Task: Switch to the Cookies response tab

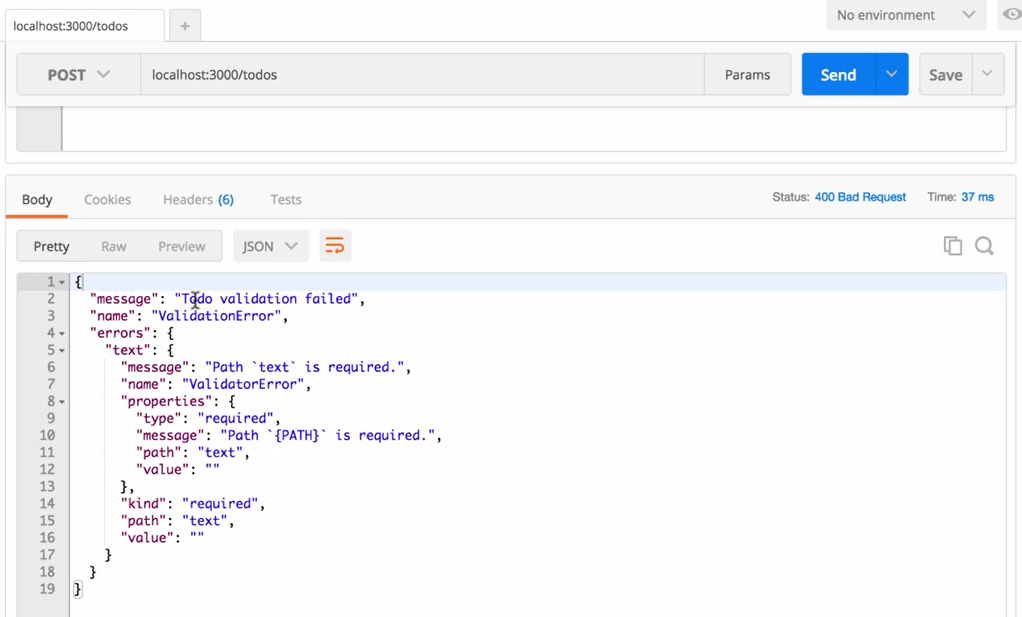Action: [x=107, y=199]
